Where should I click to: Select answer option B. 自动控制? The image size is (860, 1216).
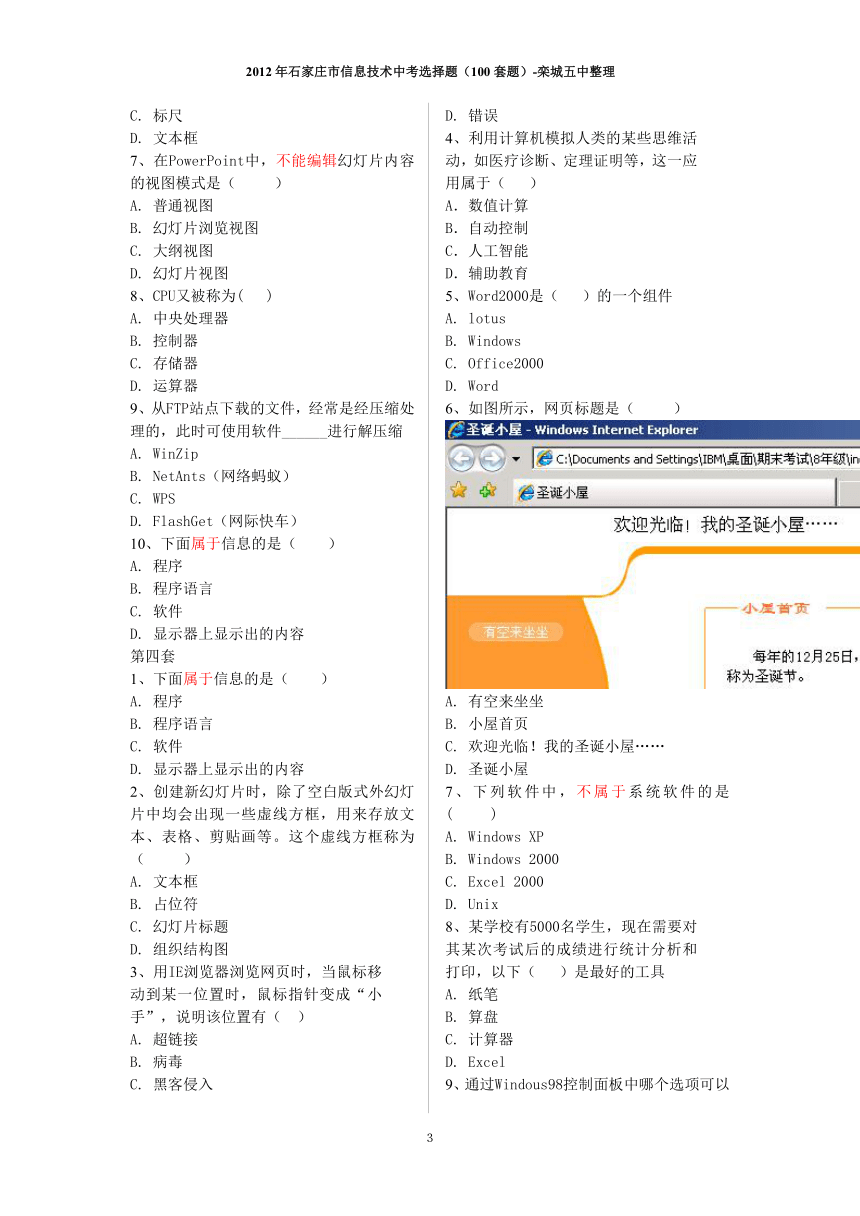[x=487, y=228]
